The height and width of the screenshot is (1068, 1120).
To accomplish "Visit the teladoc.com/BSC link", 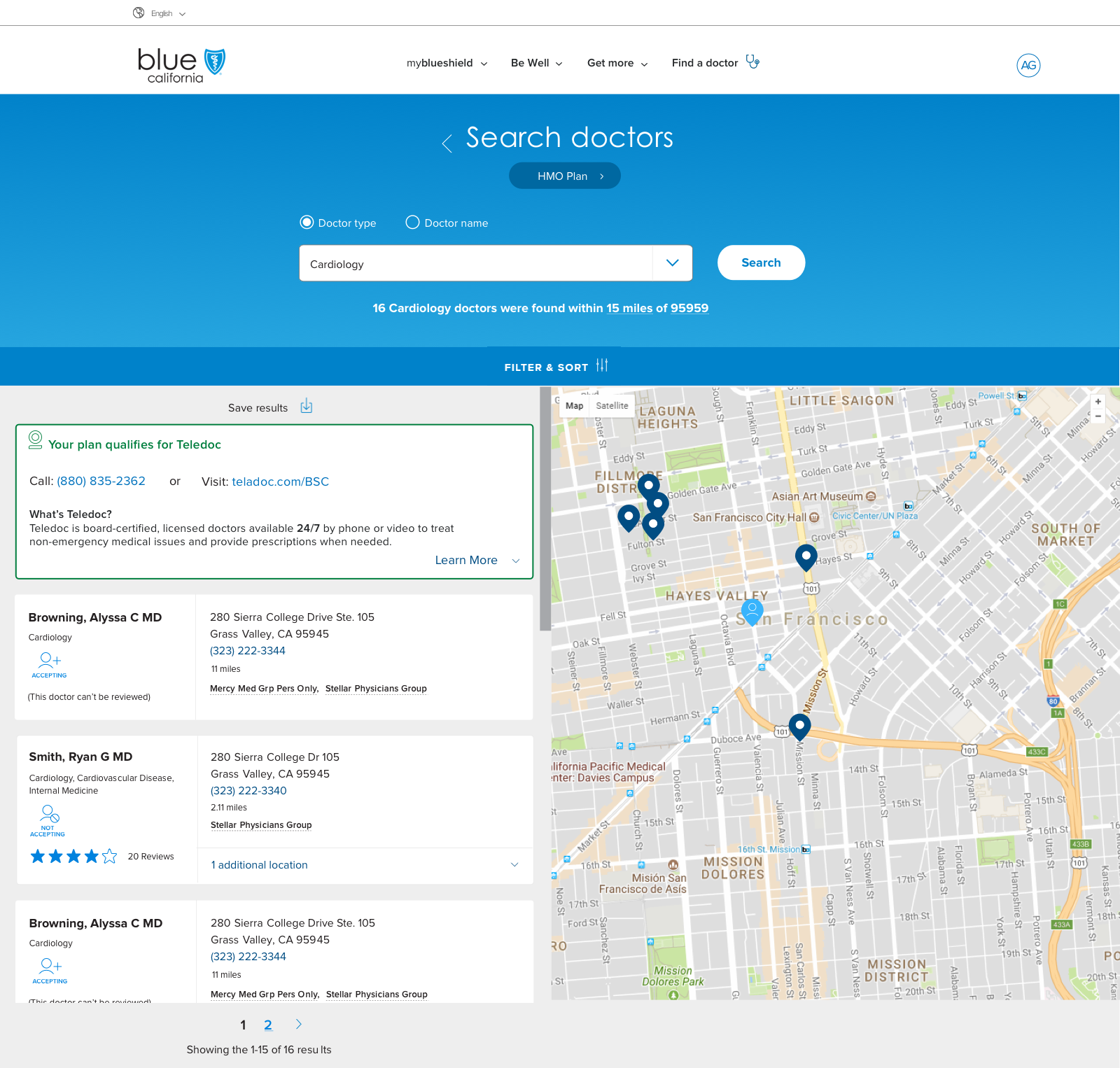I will 280,482.
